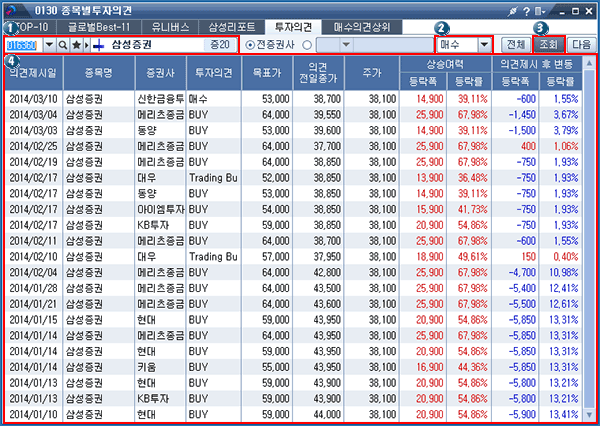
Task: Switch to the 글로벌Best-11 tab
Action: point(99,27)
